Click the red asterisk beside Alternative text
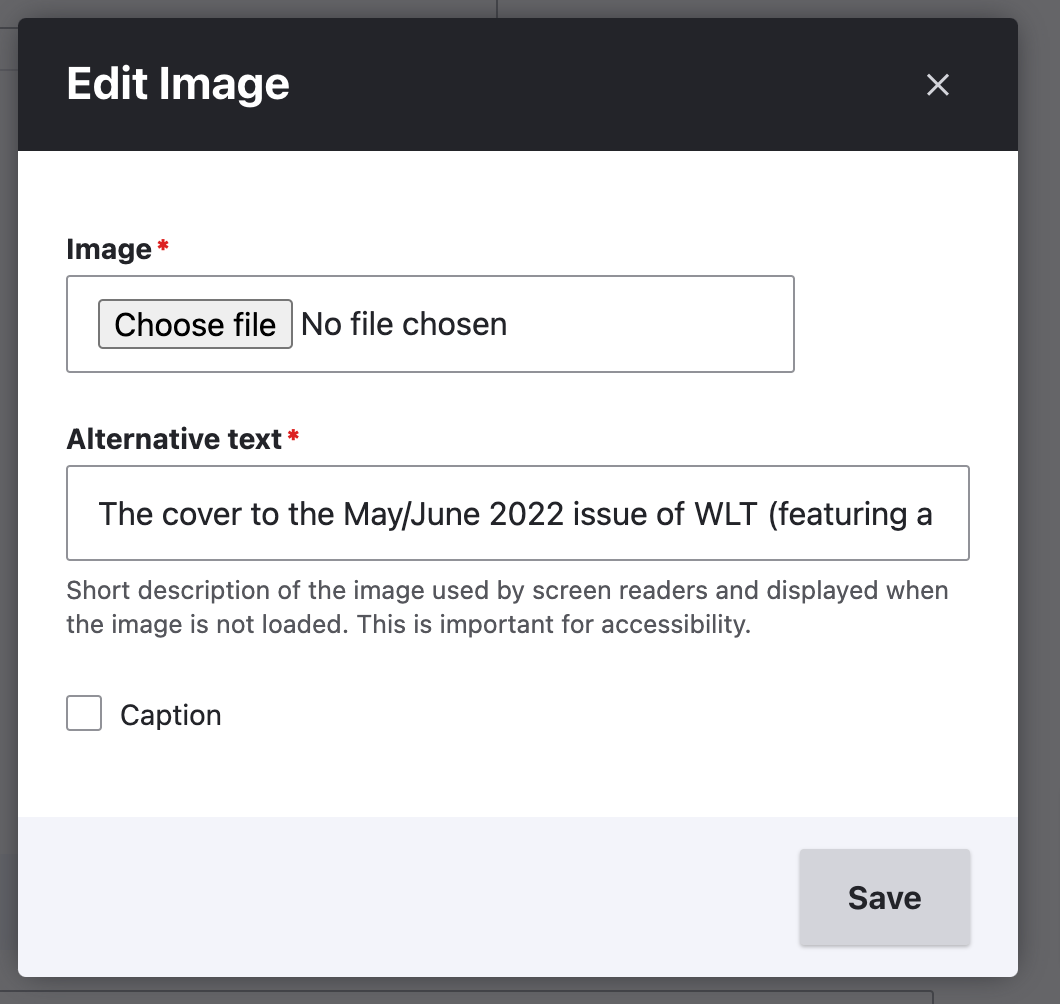 [x=293, y=435]
